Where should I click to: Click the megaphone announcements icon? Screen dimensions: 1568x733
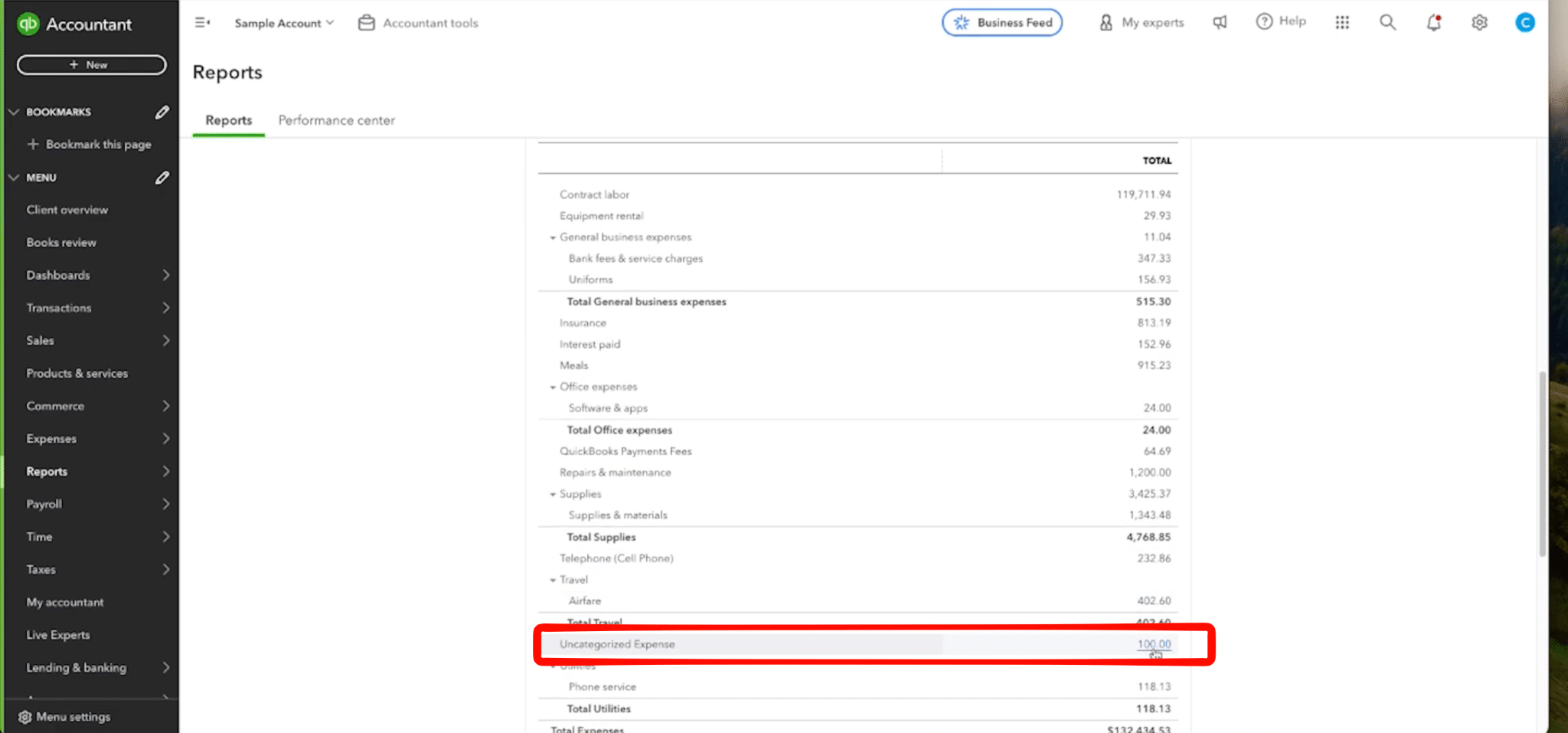pos(1220,22)
